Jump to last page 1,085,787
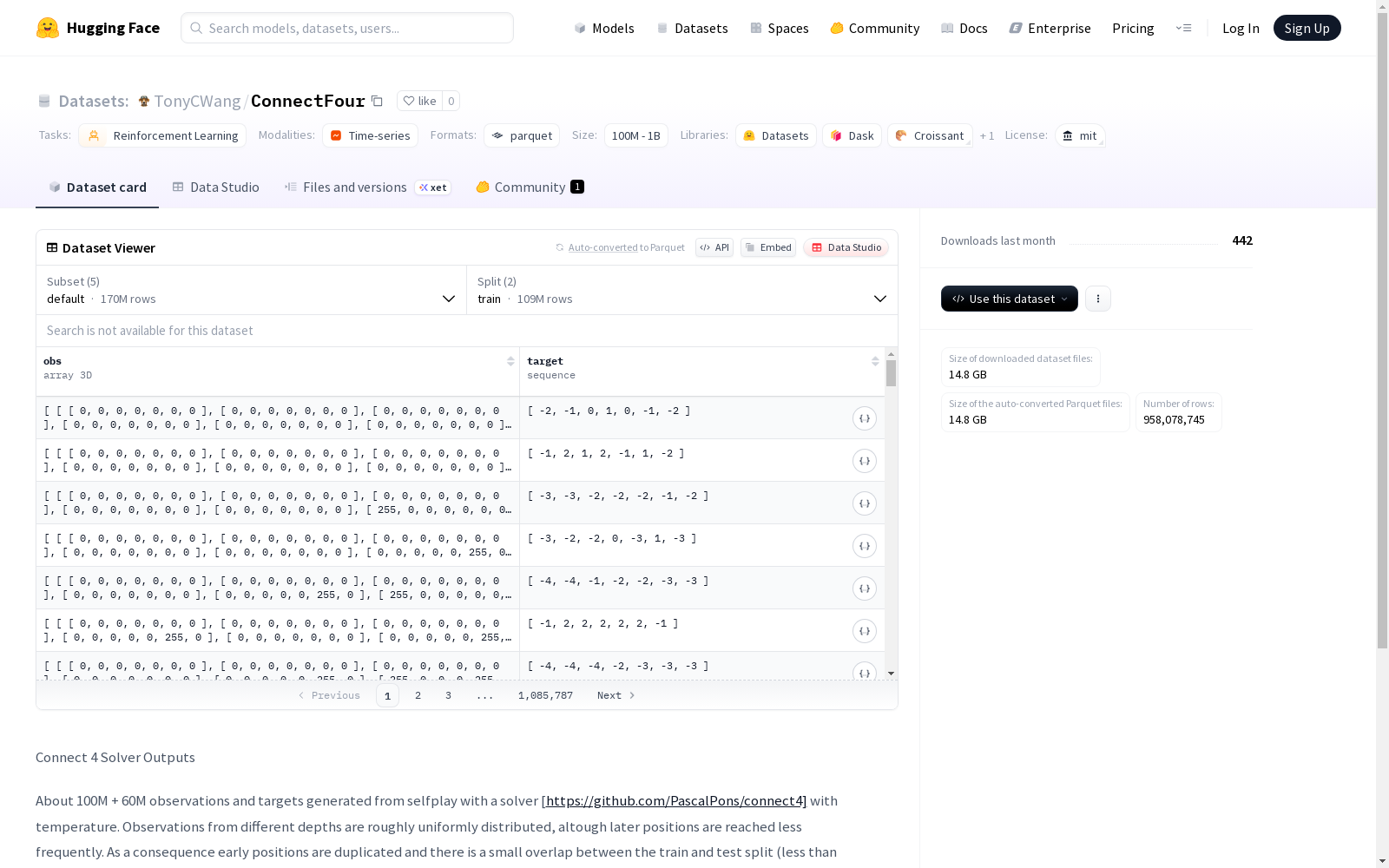Screen dimensions: 1389x868 [545, 695]
